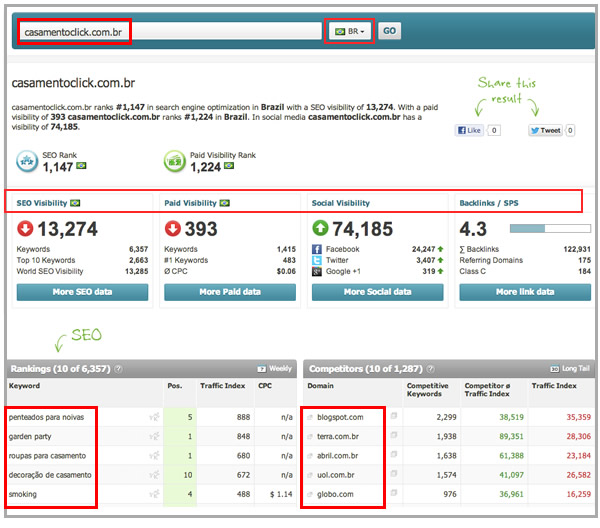
Task: Select the Social Visibility tab header
Action: [341, 203]
